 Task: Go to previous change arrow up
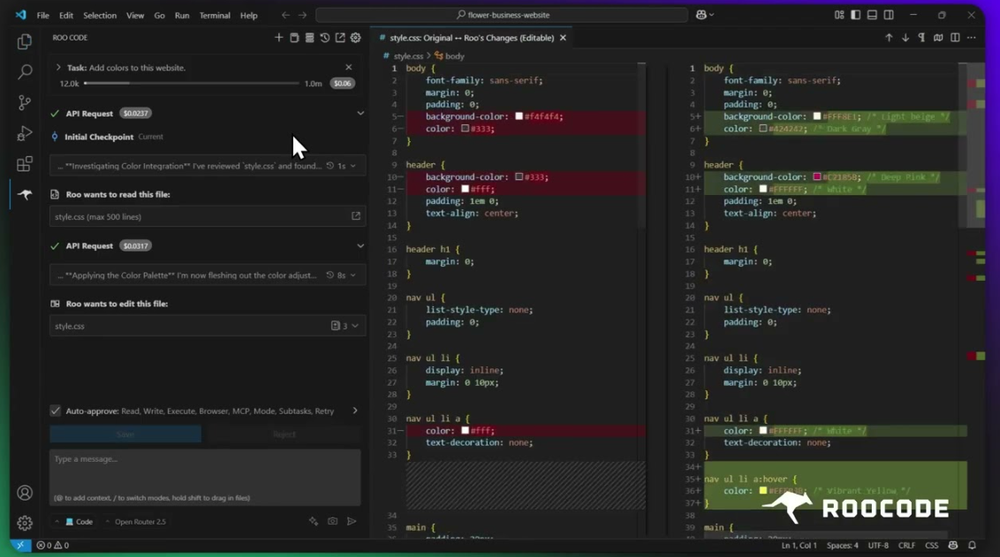point(888,38)
